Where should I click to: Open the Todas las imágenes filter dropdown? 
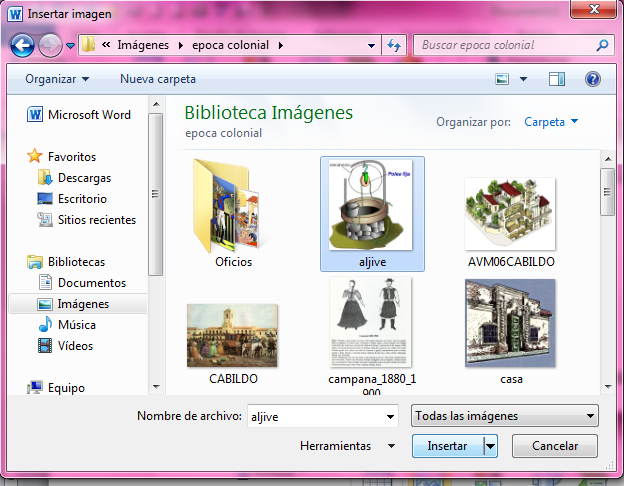click(x=505, y=416)
